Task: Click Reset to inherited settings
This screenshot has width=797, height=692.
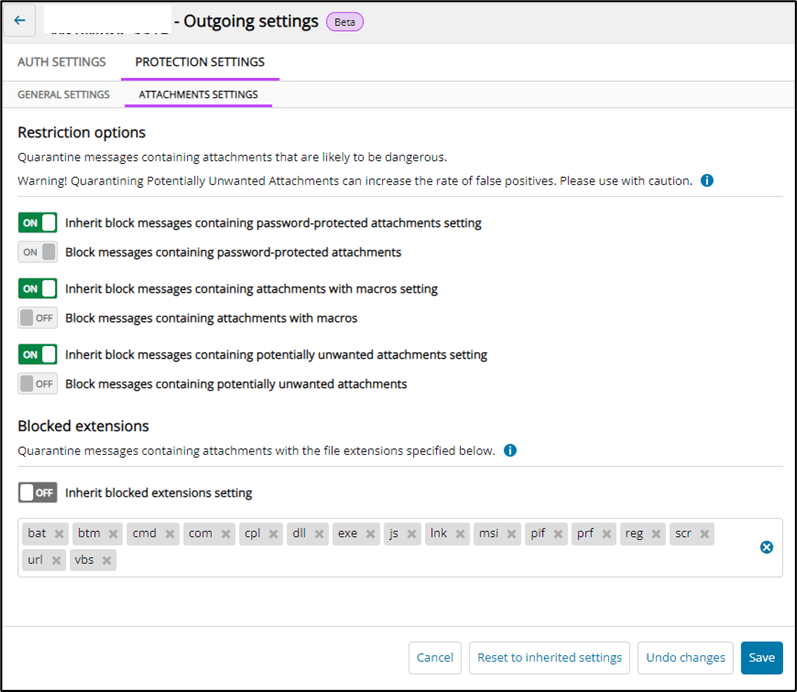Action: click(x=549, y=657)
